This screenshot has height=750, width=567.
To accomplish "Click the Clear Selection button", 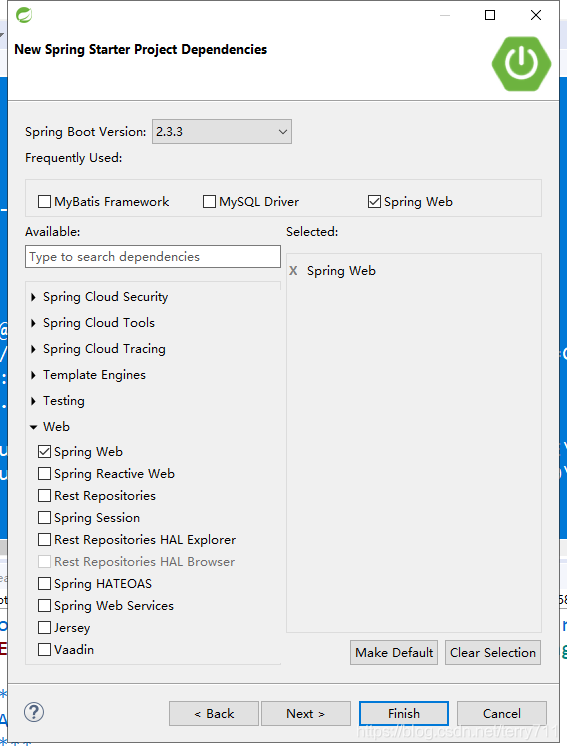I will [493, 652].
